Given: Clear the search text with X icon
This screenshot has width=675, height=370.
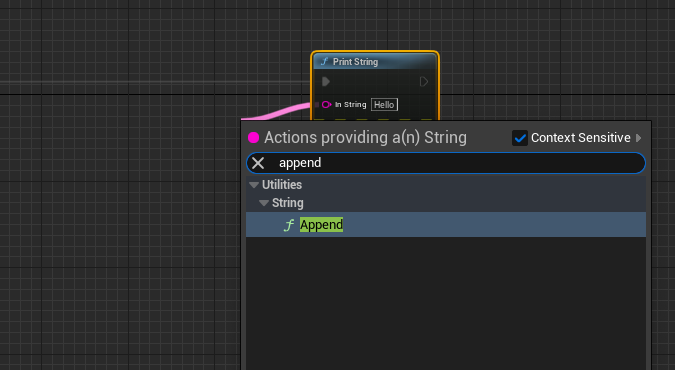Looking at the screenshot, I should (x=258, y=163).
